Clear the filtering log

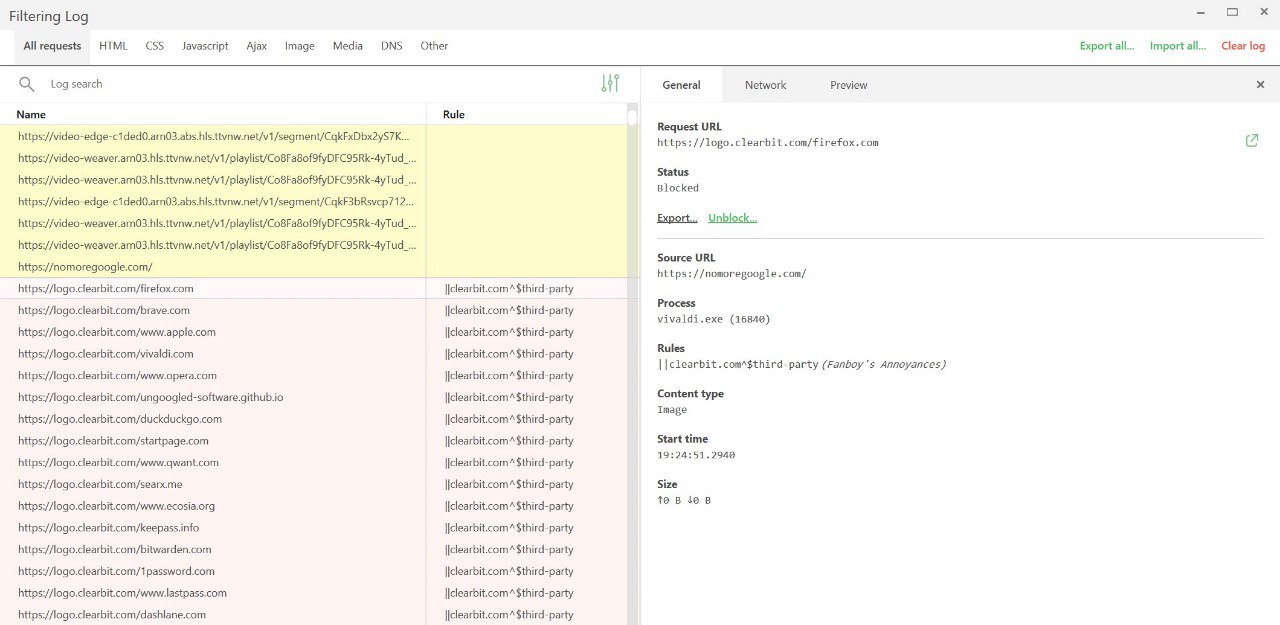1243,46
